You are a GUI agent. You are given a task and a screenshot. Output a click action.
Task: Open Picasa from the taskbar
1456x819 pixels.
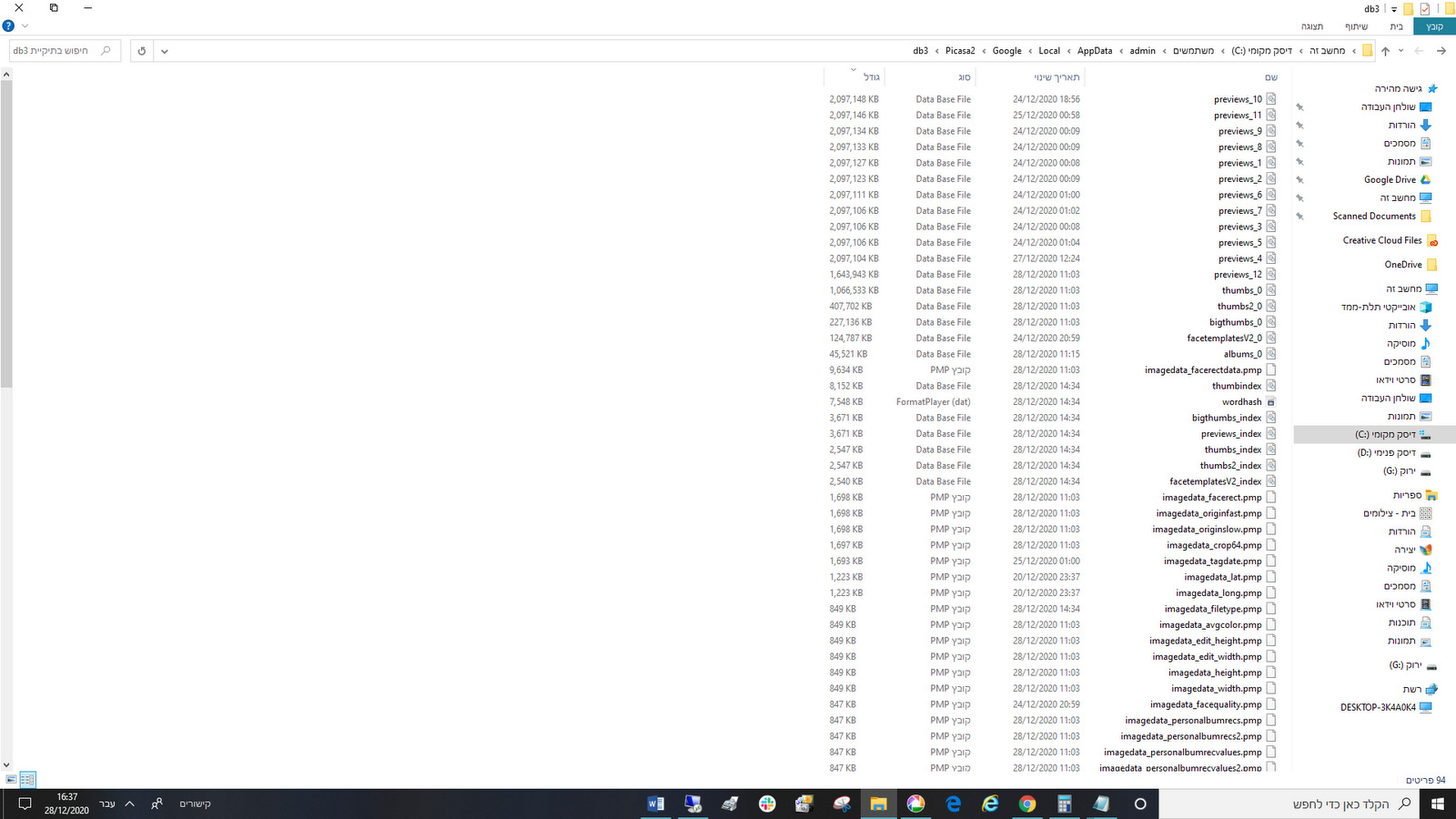915,804
